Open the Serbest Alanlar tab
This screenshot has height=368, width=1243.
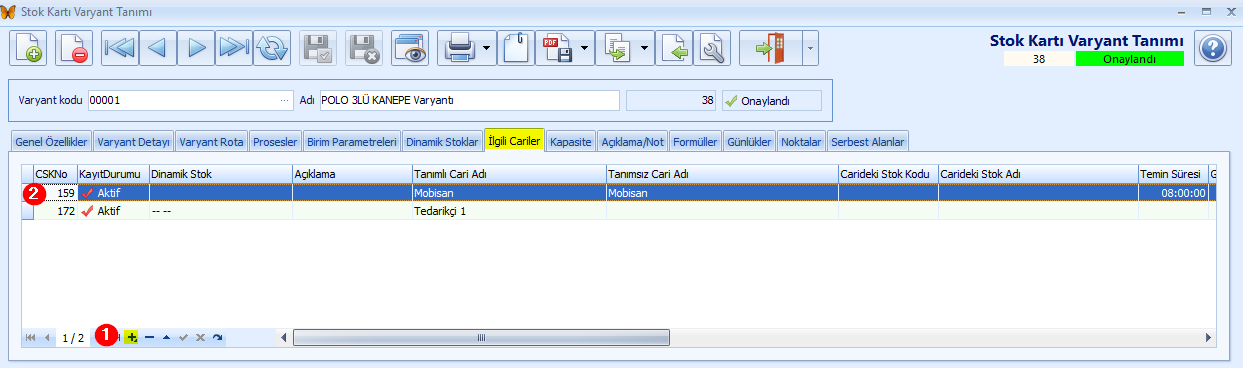point(868,142)
